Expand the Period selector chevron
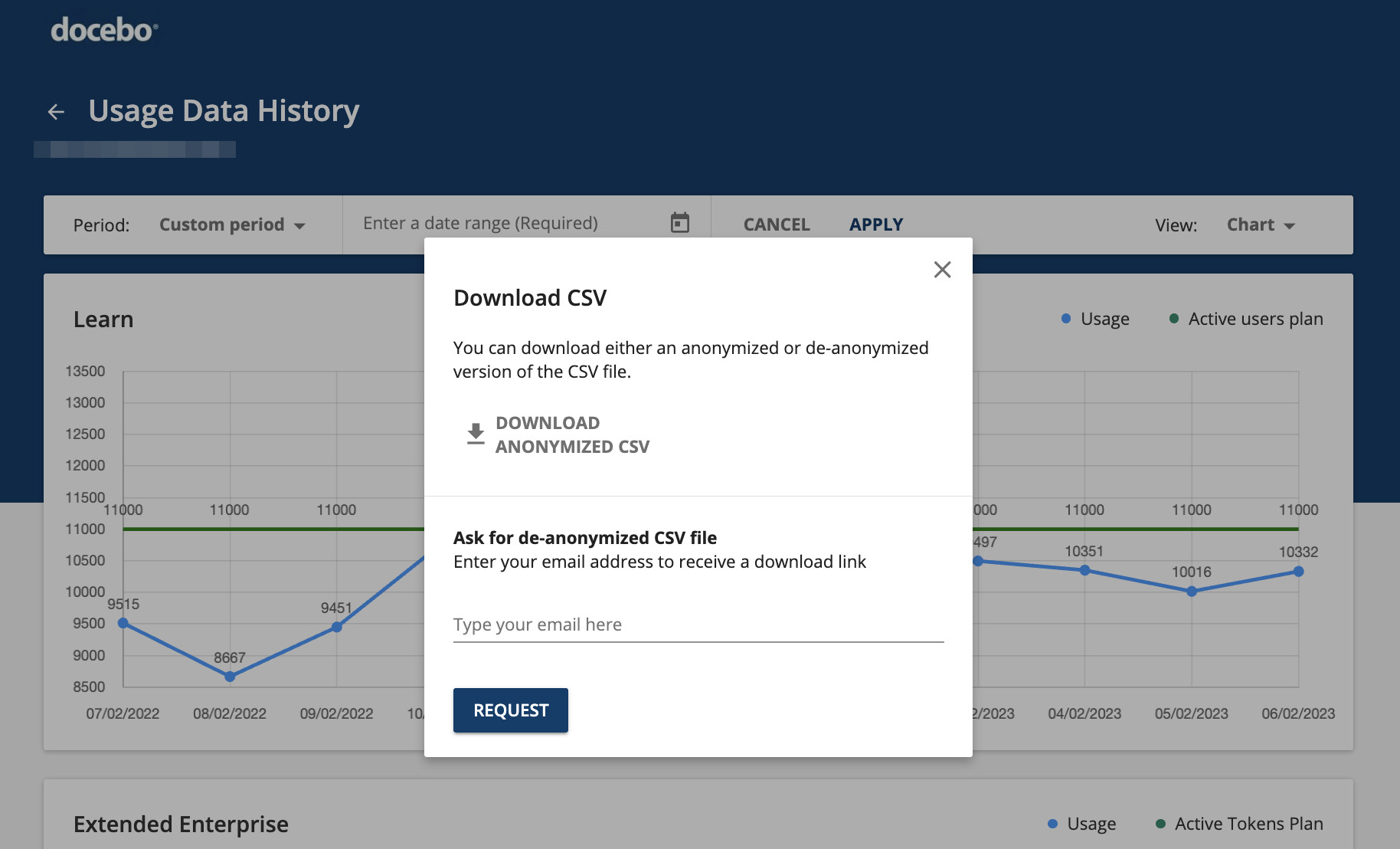The image size is (1400, 849). (x=301, y=226)
